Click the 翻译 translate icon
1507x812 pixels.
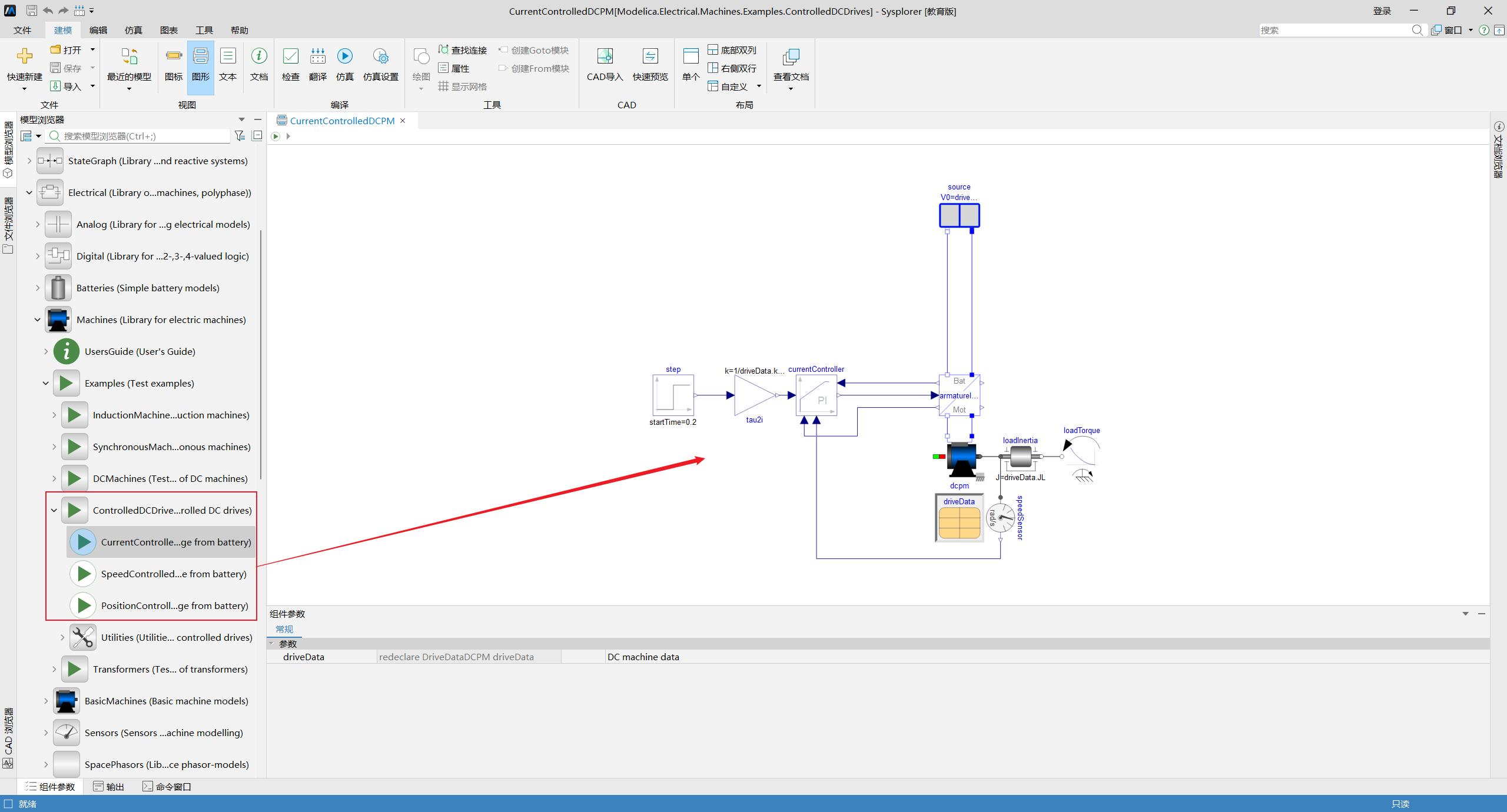318,56
